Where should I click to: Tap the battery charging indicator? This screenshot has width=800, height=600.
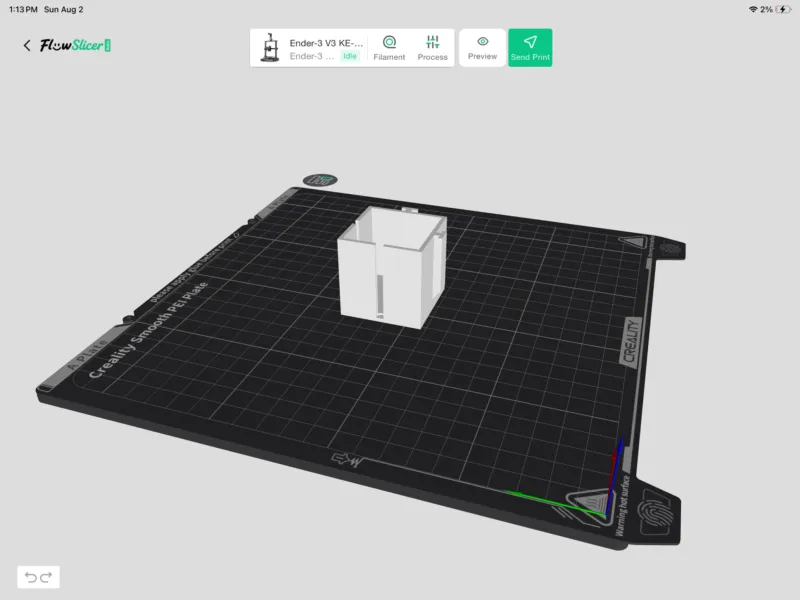click(x=783, y=9)
